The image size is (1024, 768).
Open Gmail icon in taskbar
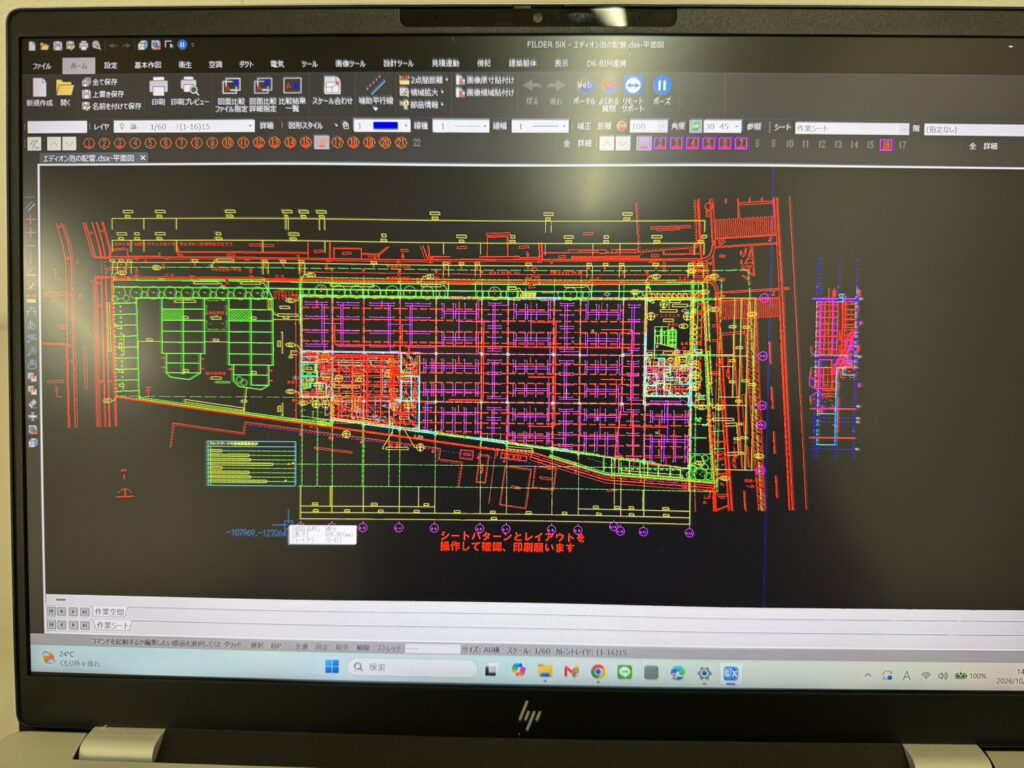pos(571,671)
